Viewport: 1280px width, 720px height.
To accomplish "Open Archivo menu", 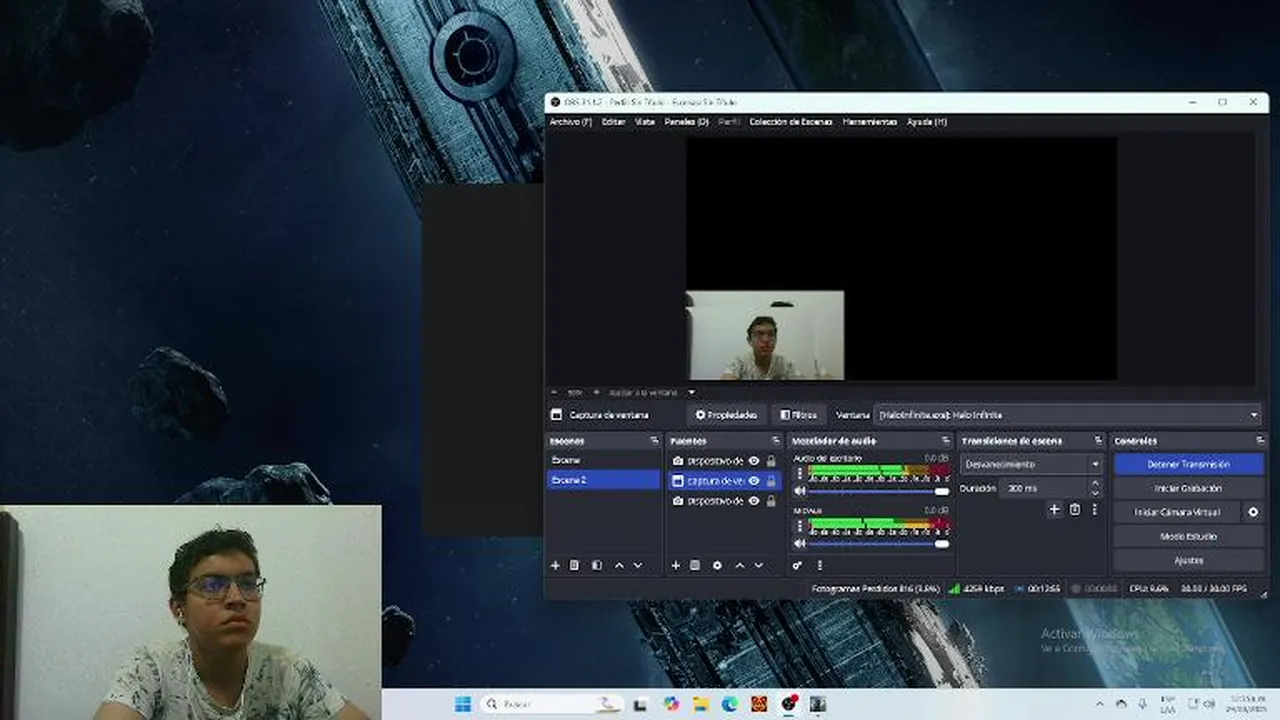I will [571, 122].
